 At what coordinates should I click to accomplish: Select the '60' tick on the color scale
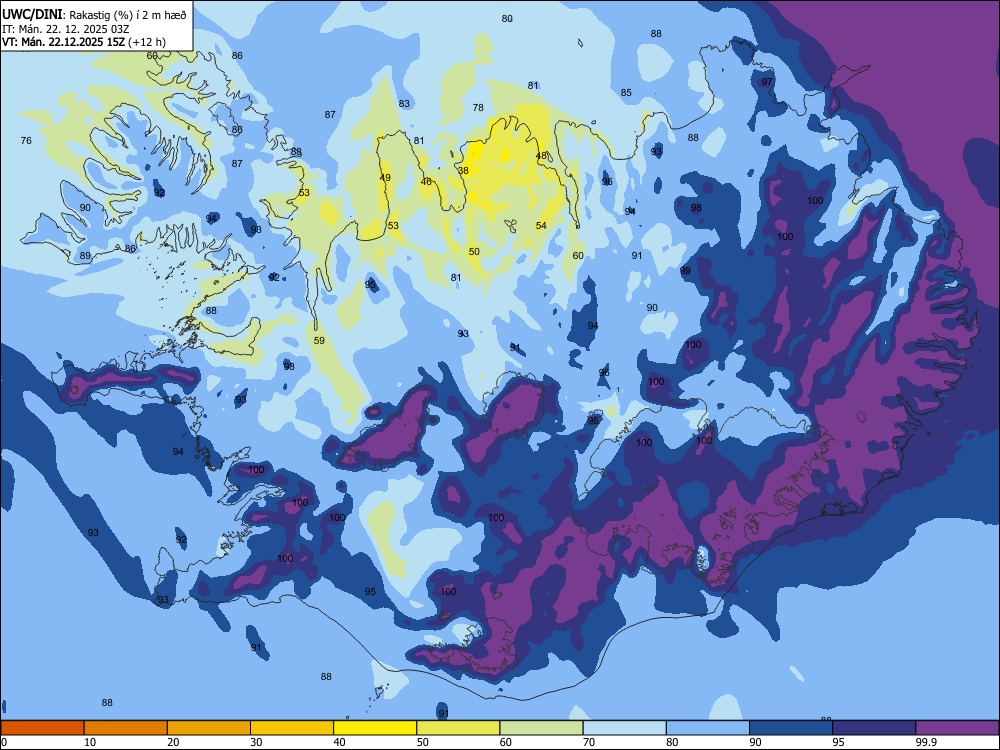[x=506, y=742]
